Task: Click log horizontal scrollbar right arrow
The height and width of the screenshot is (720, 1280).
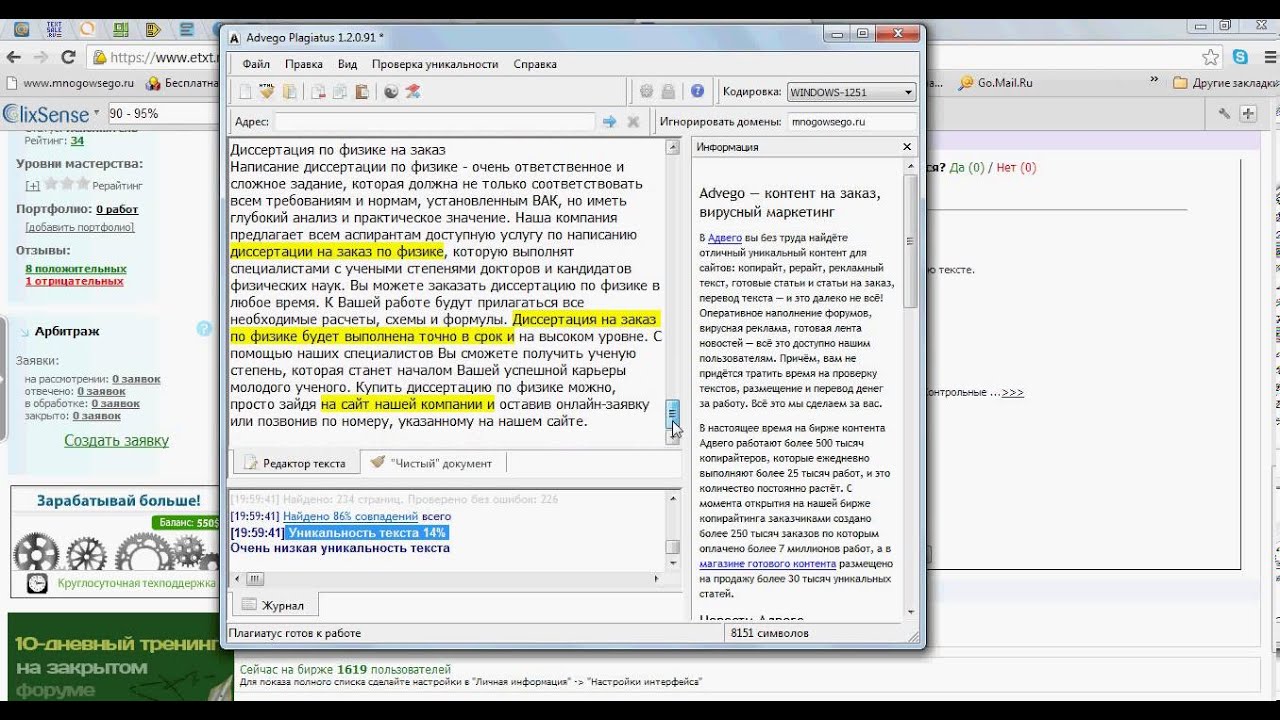Action: click(x=657, y=578)
